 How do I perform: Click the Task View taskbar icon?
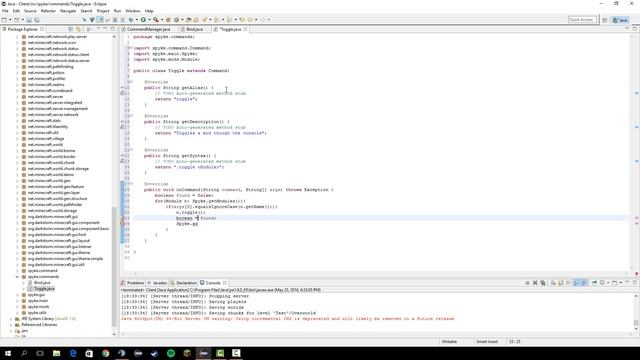[40, 353]
